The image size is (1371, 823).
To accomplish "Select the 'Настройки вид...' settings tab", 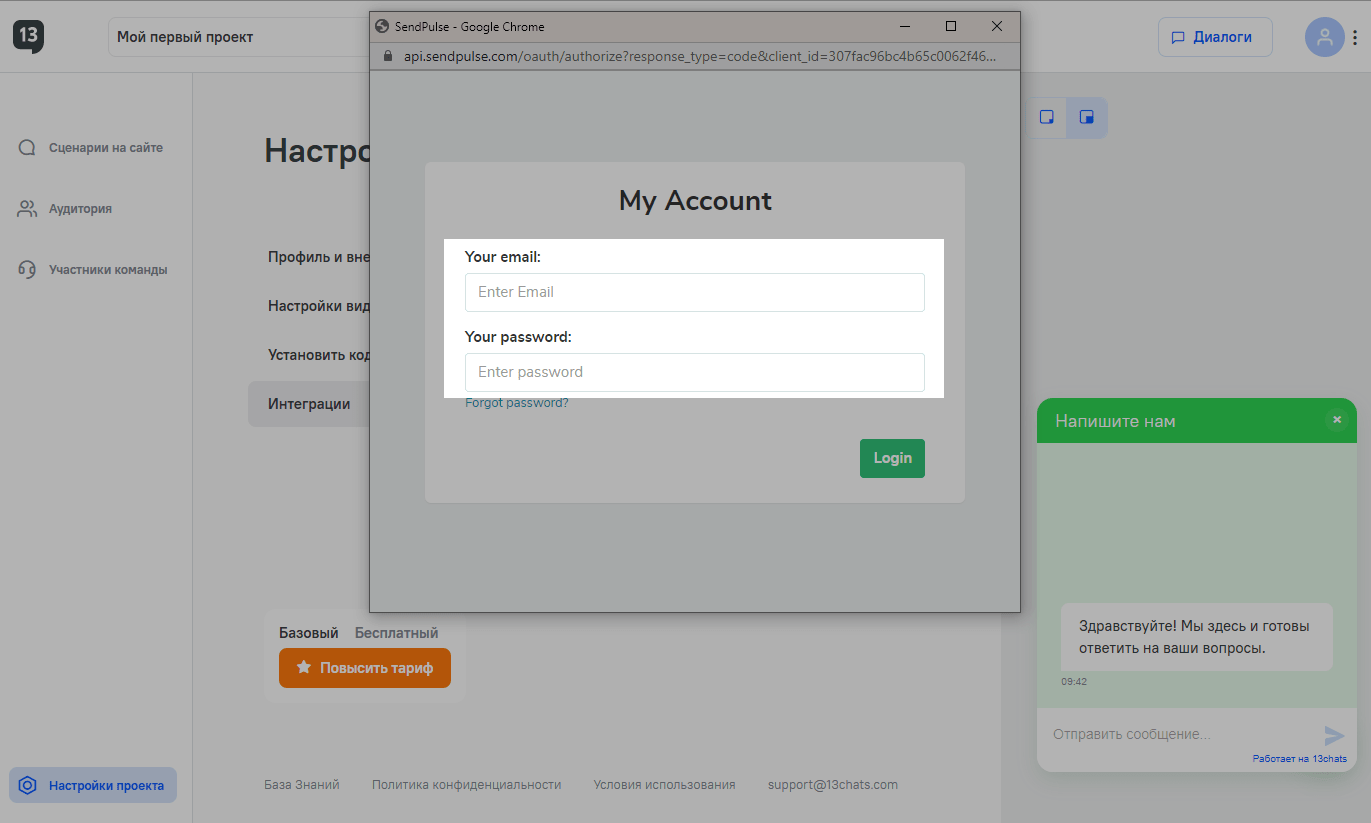I will point(319,306).
